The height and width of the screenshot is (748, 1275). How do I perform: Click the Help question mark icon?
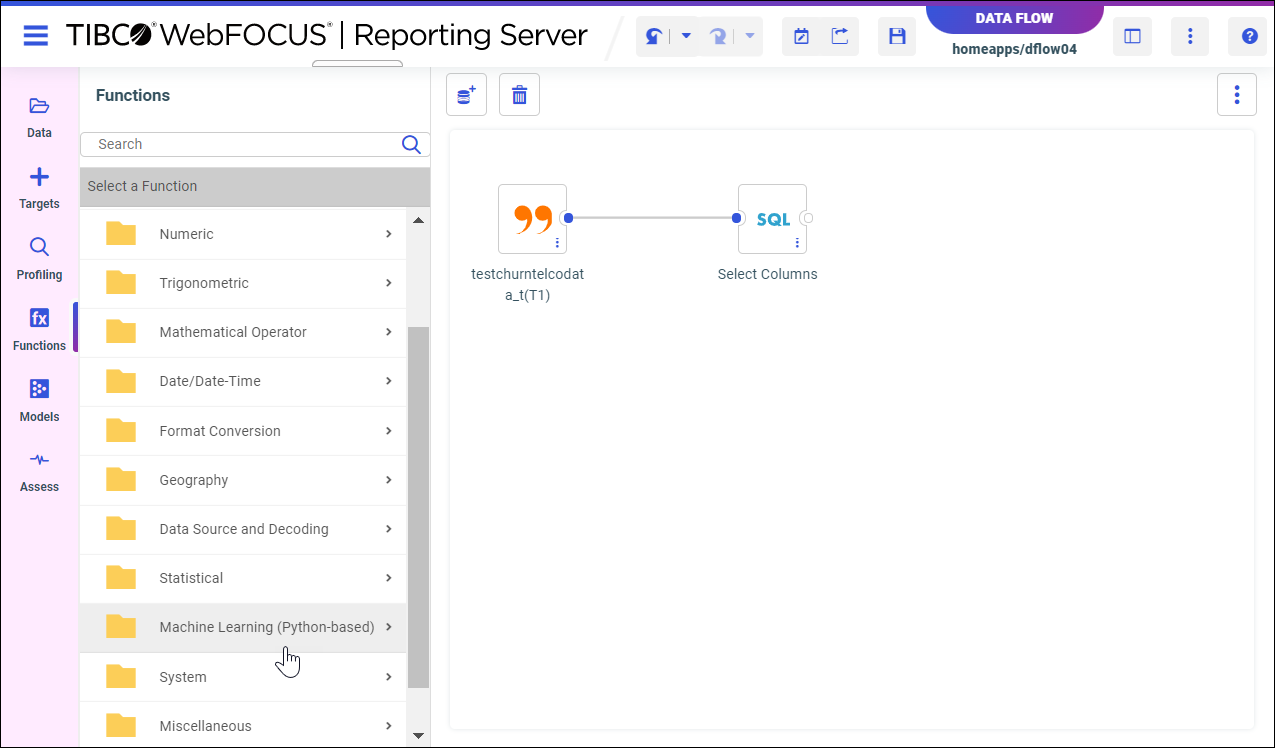point(1249,37)
